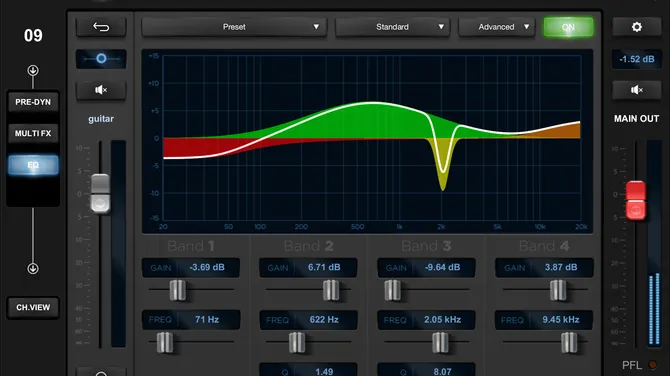Image resolution: width=670 pixels, height=376 pixels.
Task: Click the upper signal-chain arrow icon
Action: [33, 70]
